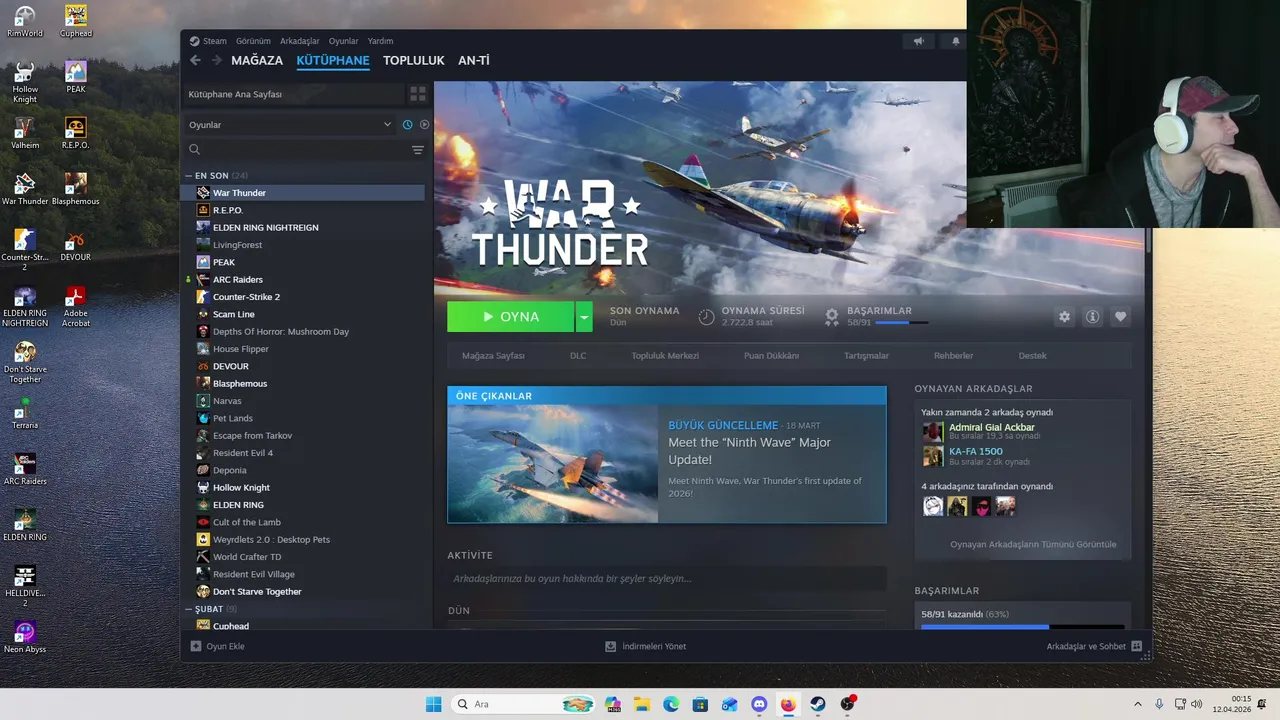
Task: Expand the Oyunlar collection dropdown
Action: [x=388, y=125]
